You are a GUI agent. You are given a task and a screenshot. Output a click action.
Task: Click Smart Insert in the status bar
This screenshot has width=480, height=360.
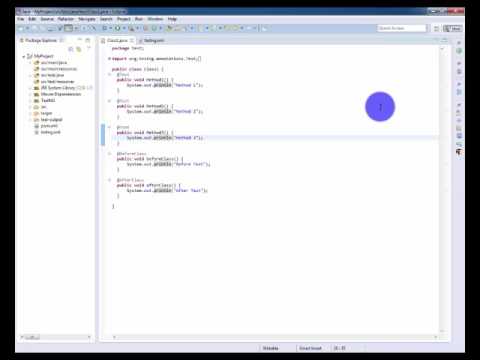click(310, 348)
